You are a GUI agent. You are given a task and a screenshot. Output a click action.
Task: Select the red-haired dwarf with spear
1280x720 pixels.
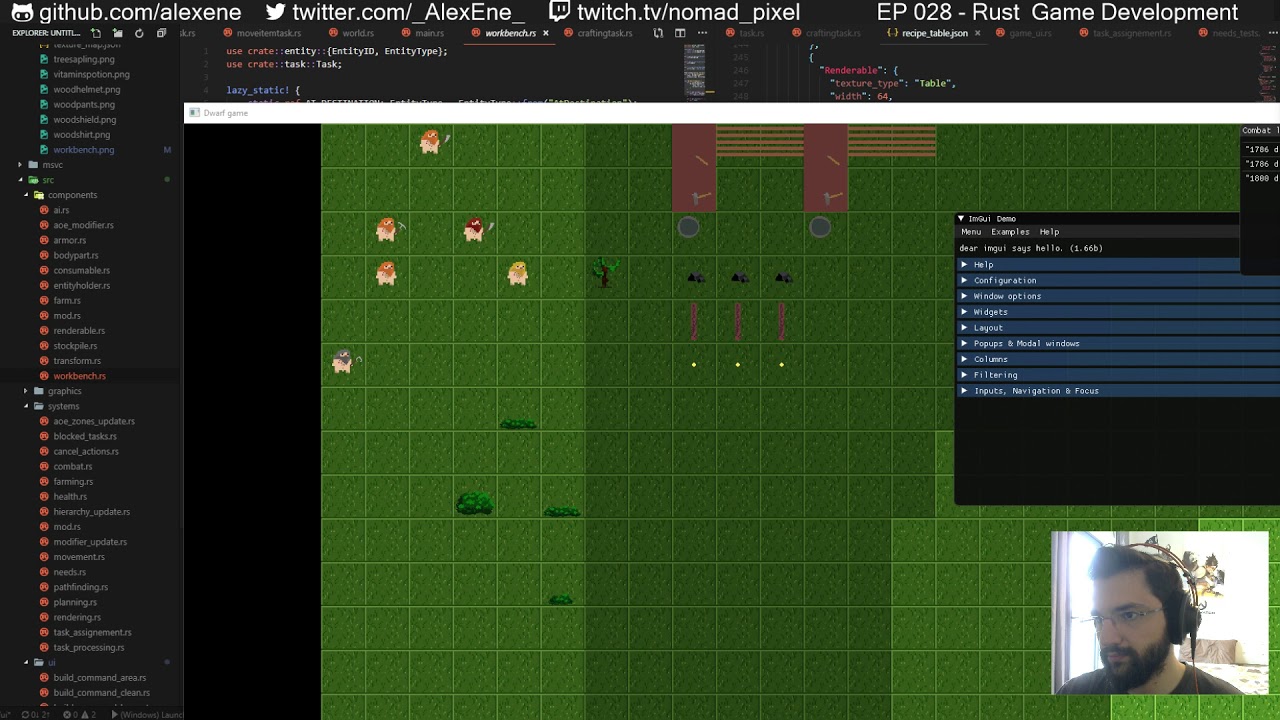click(x=474, y=230)
